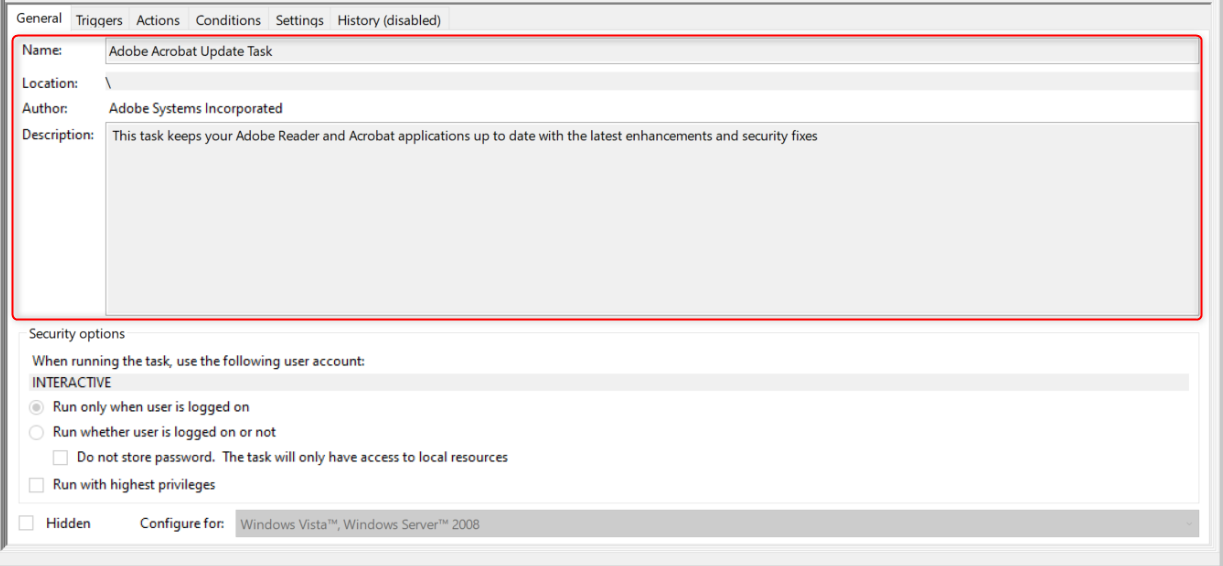
Task: Click the INTERACTIVE user account text
Action: 72,382
